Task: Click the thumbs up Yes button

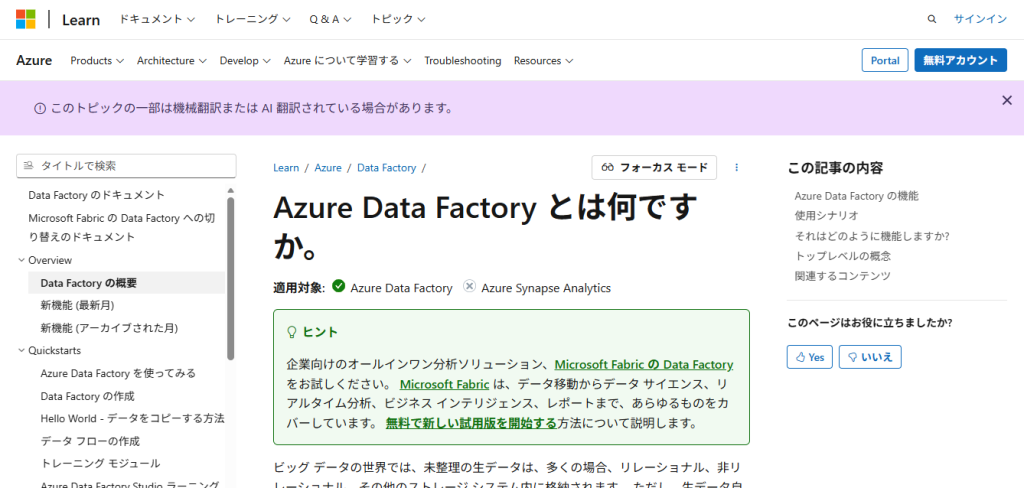Action: (x=810, y=357)
